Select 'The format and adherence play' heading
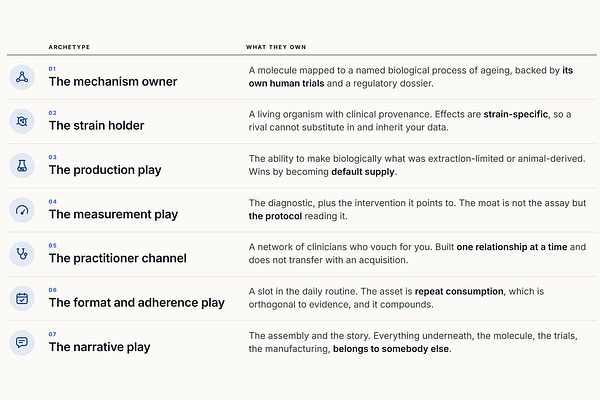 click(x=137, y=303)
